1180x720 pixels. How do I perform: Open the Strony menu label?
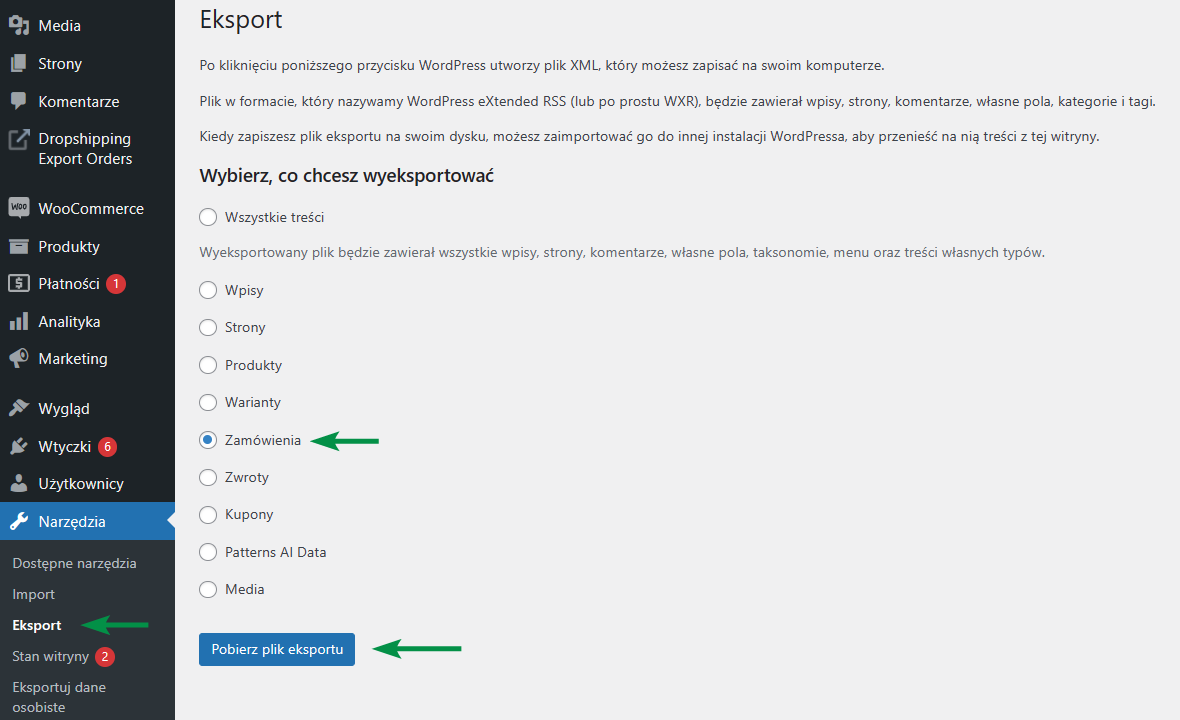pos(60,64)
